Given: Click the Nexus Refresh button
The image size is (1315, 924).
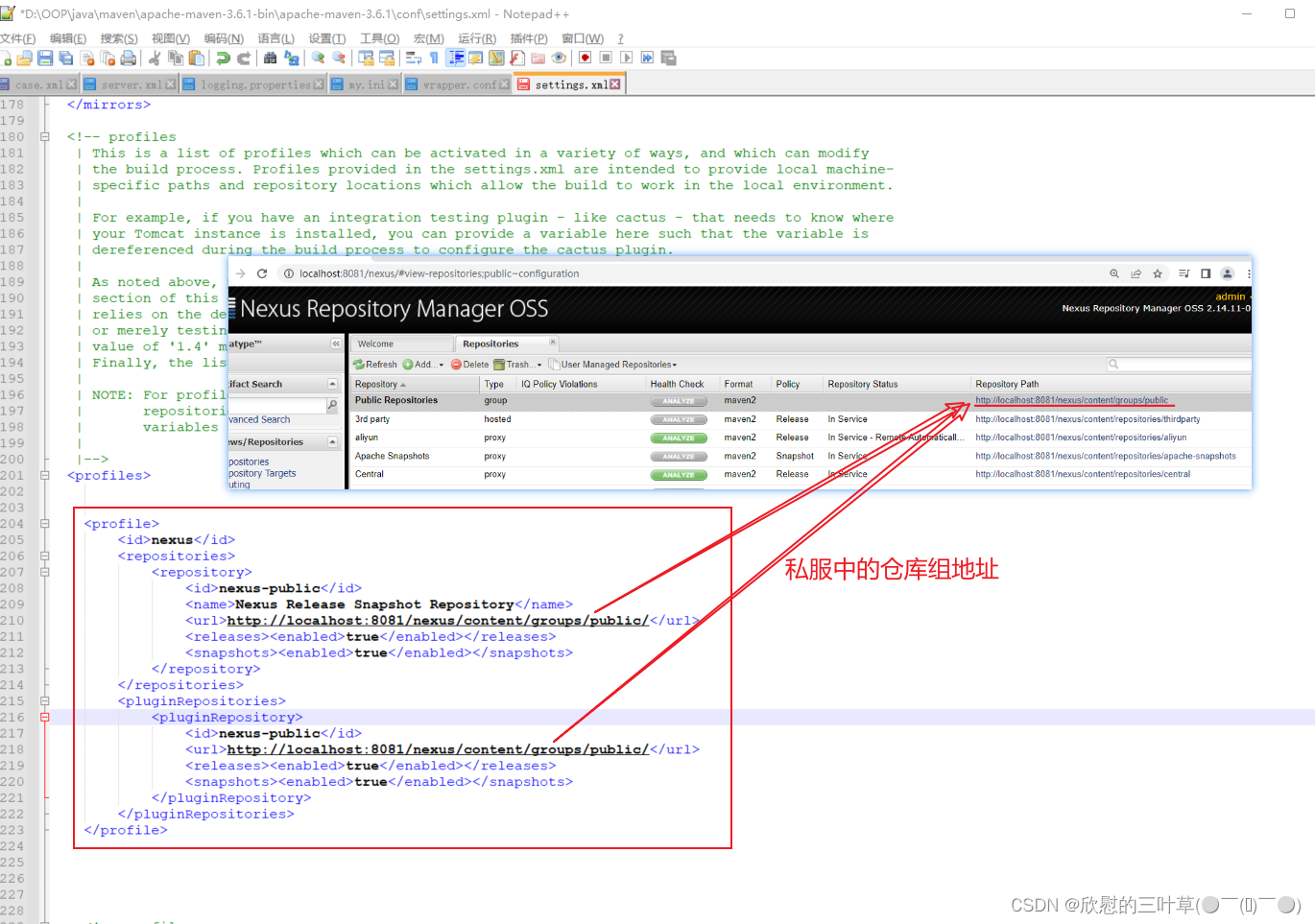Looking at the screenshot, I should (x=375, y=365).
